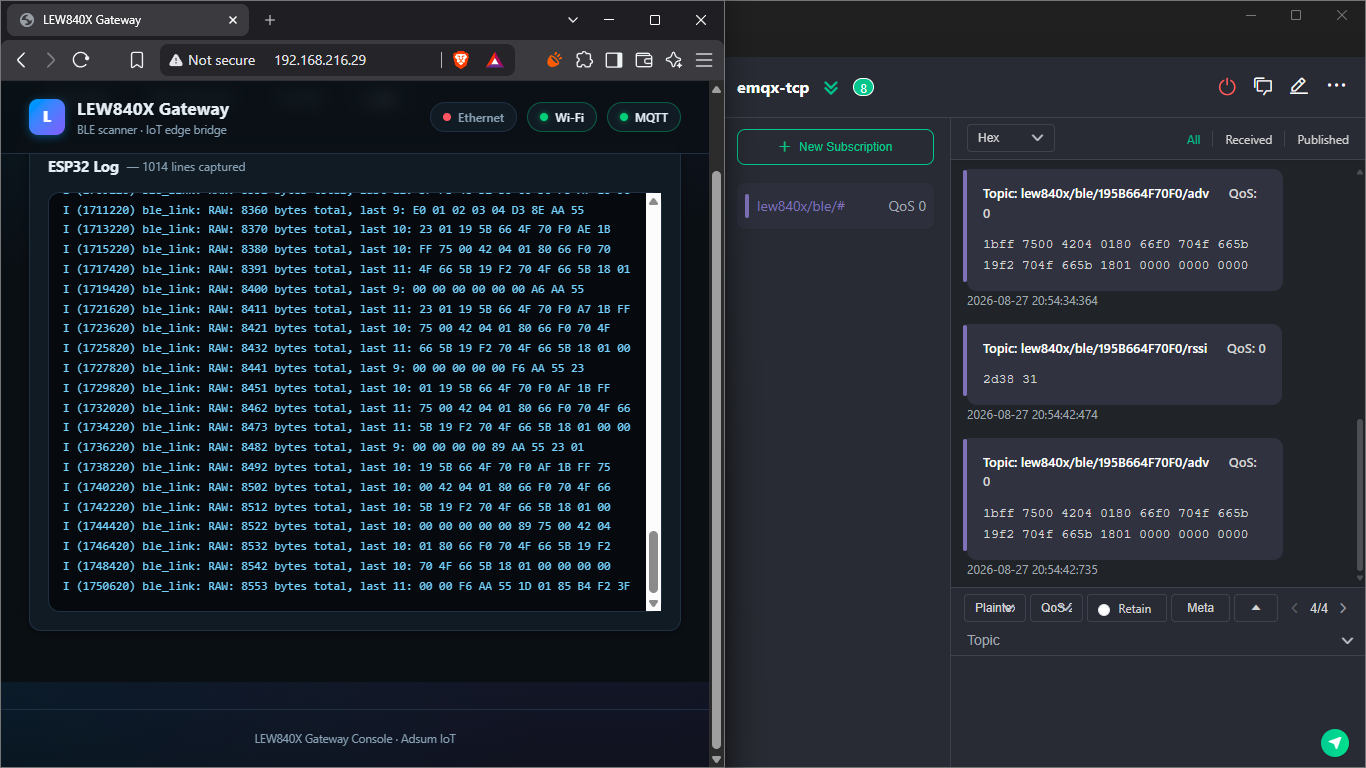This screenshot has width=1366, height=768.
Task: Click log line 8553 bytes total
Action: (346, 586)
